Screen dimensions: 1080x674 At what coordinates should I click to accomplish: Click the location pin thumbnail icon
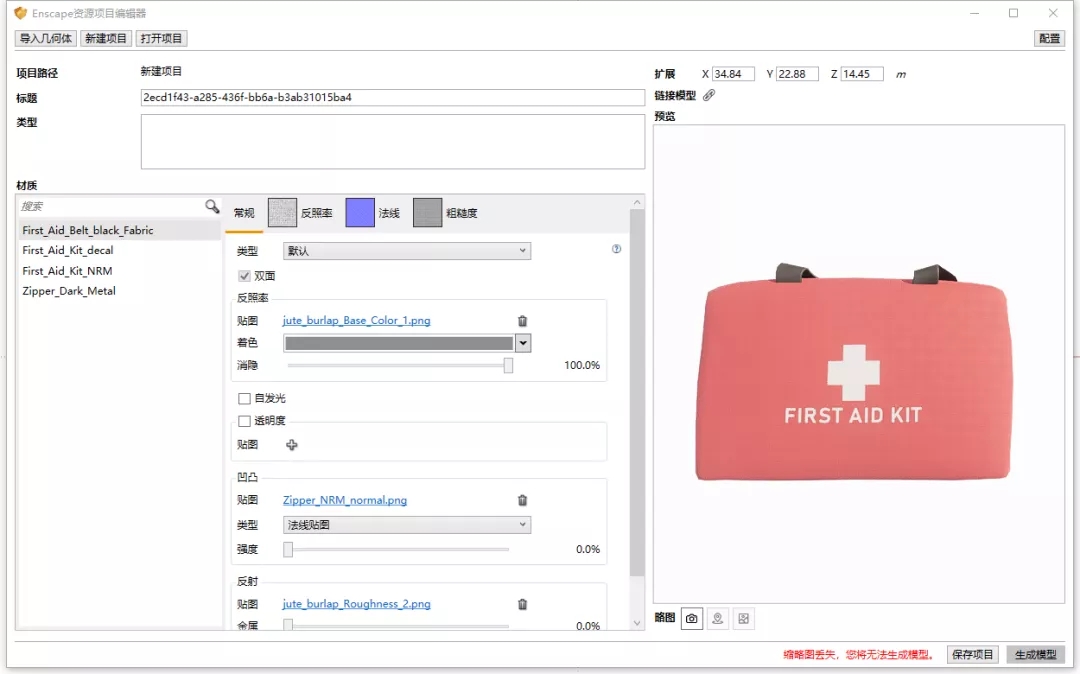pos(717,619)
